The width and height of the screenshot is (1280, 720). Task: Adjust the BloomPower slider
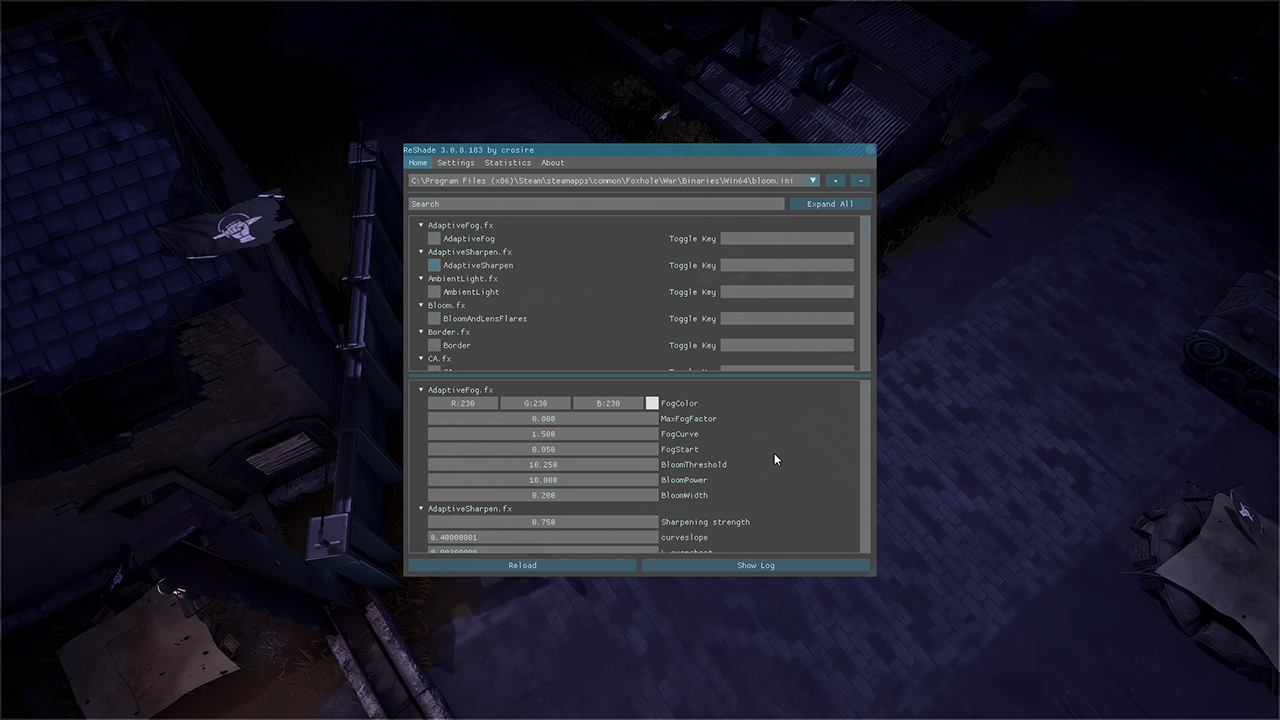[543, 481]
